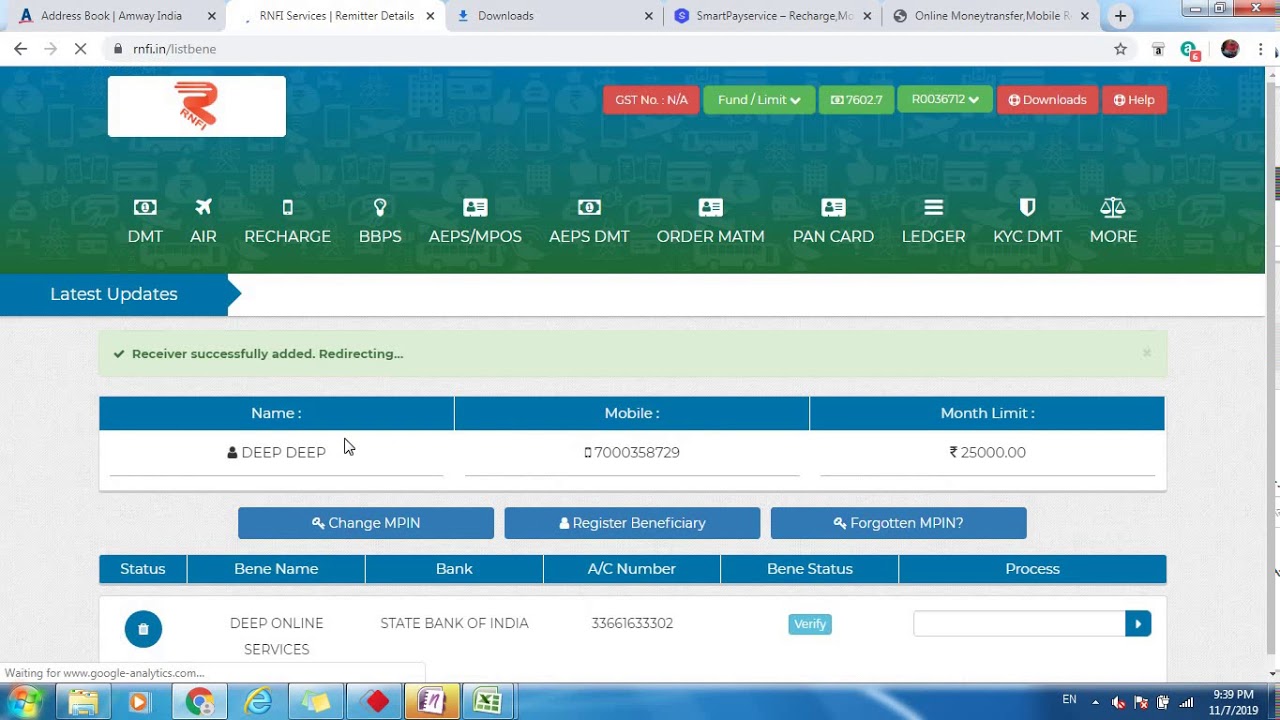Open the AEPS DMT section
The width and height of the screenshot is (1280, 720).
click(x=589, y=221)
